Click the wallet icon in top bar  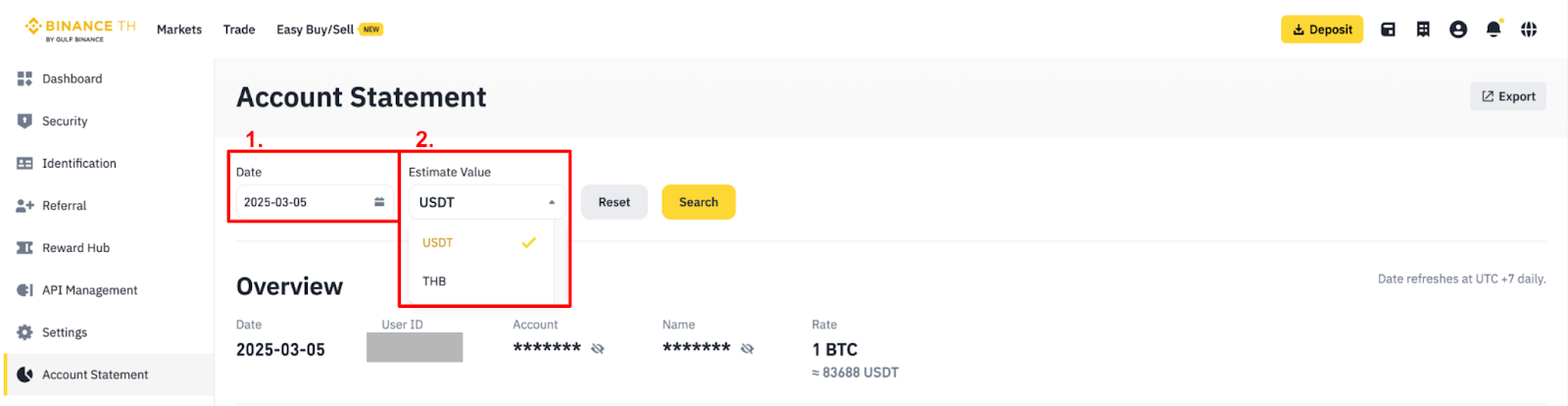coord(1388,29)
